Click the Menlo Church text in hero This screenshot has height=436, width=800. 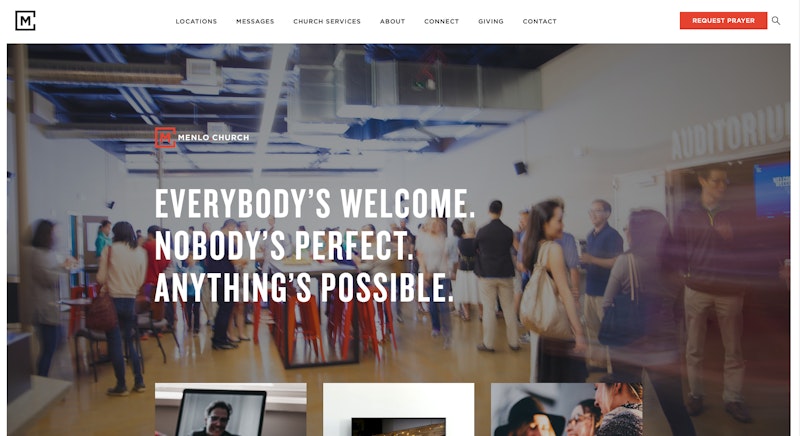213,138
